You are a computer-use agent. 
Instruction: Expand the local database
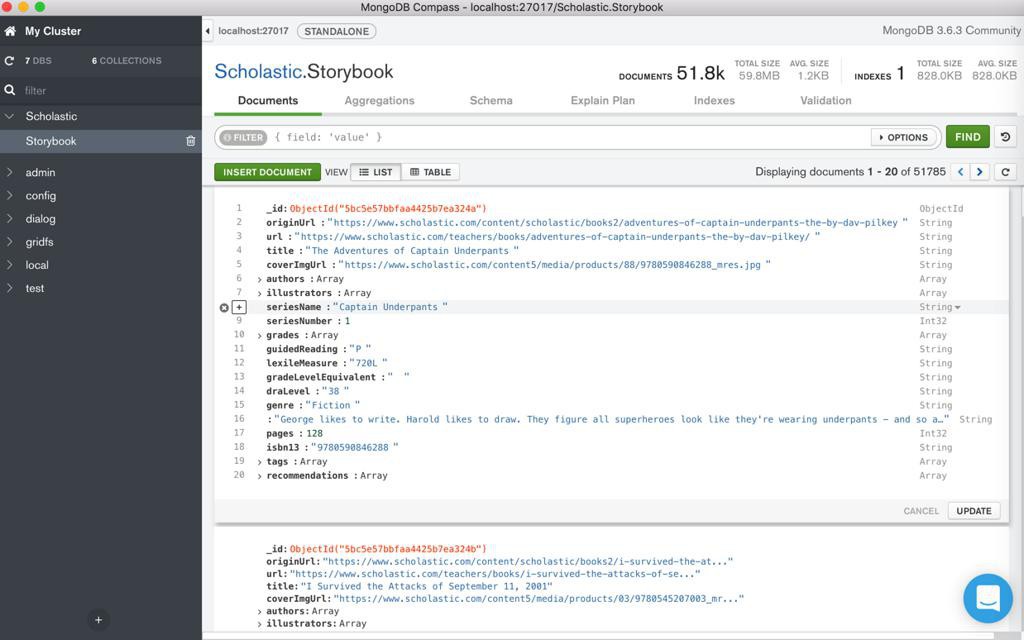pyautogui.click(x=9, y=265)
